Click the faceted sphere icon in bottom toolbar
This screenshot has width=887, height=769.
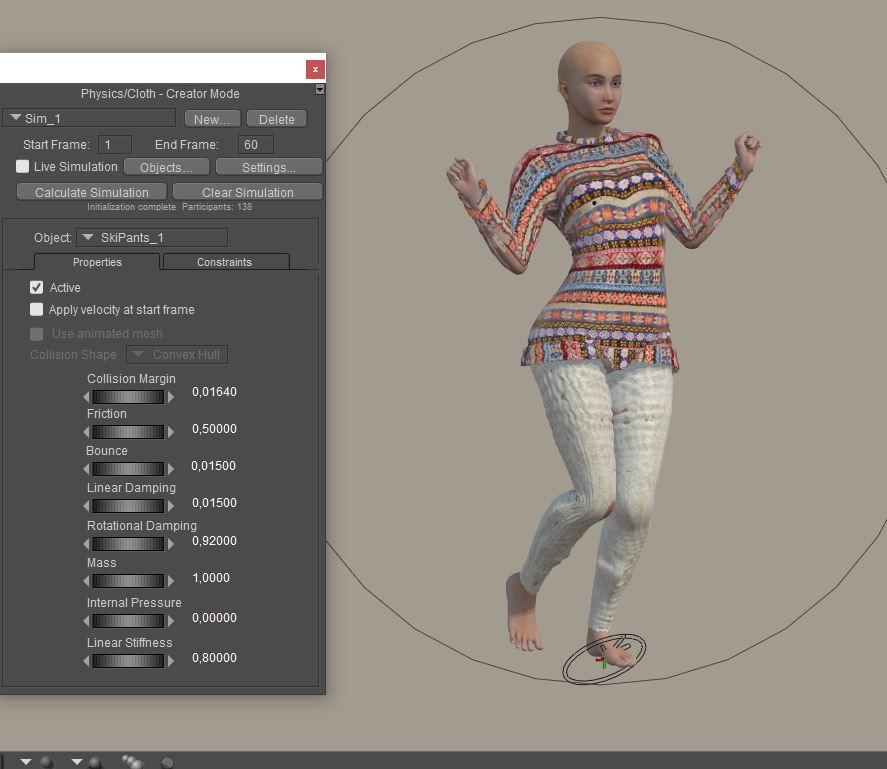167,762
